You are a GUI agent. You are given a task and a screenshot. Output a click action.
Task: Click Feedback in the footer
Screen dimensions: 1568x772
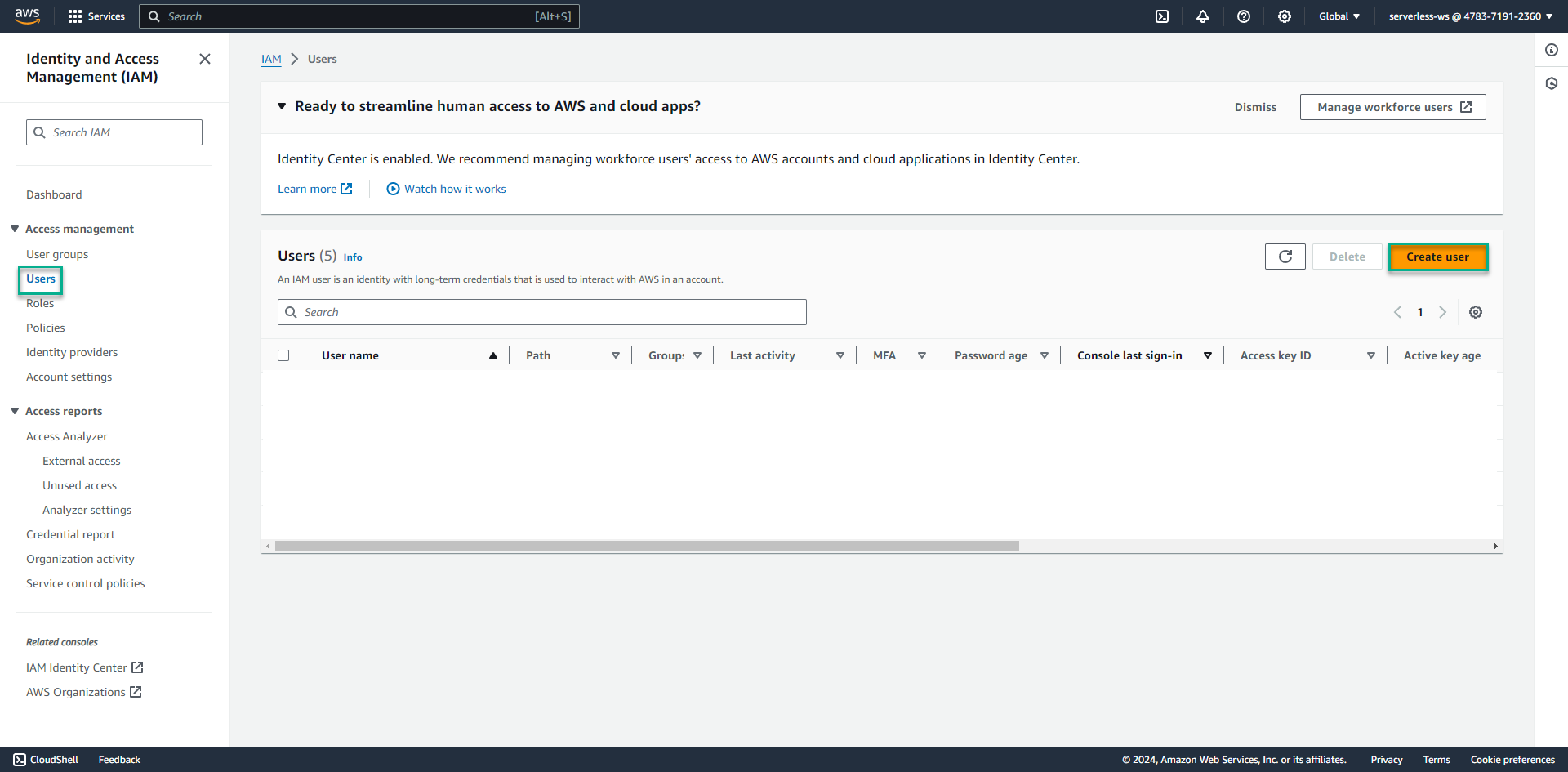pyautogui.click(x=119, y=760)
